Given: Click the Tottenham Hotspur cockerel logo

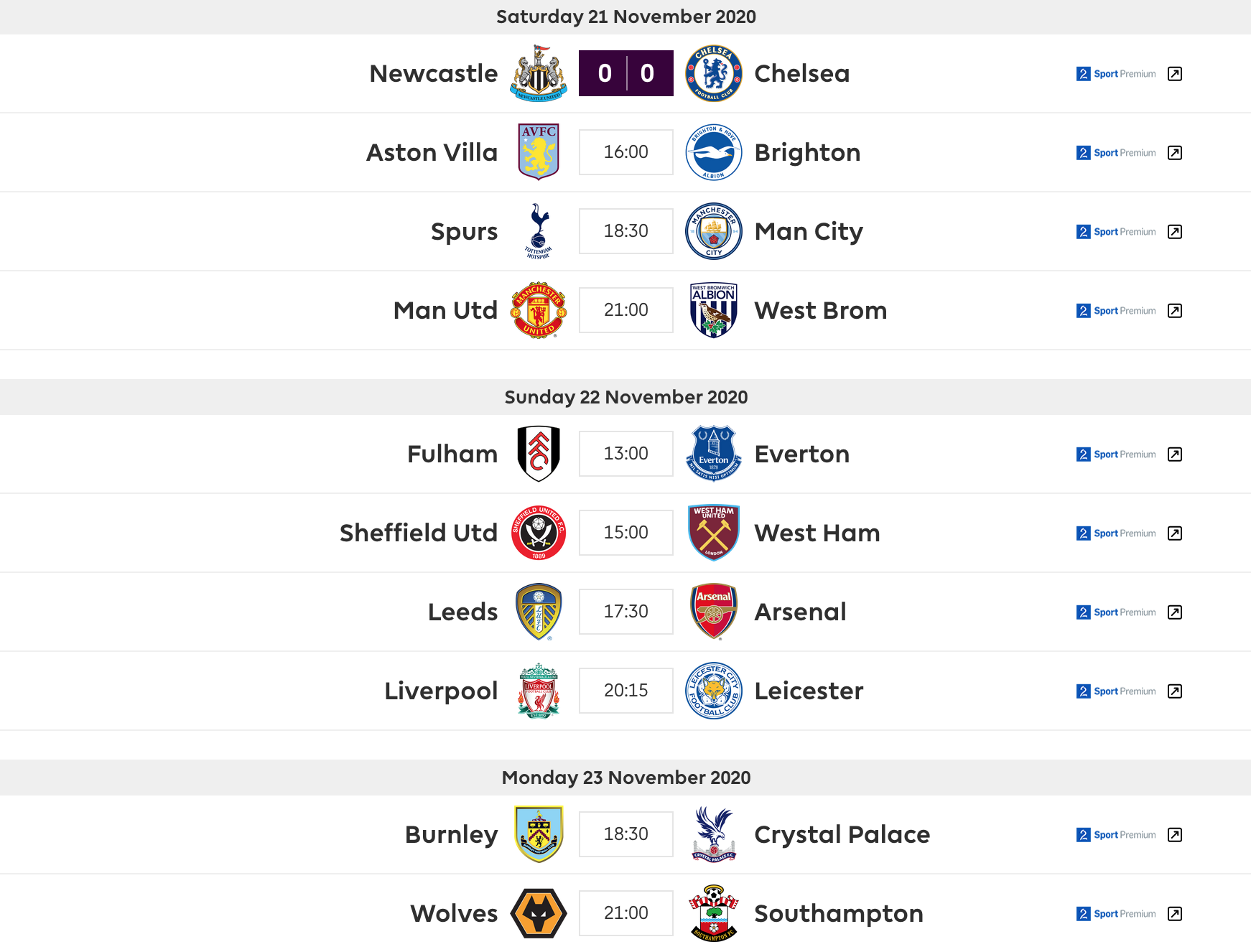Looking at the screenshot, I should (x=539, y=231).
